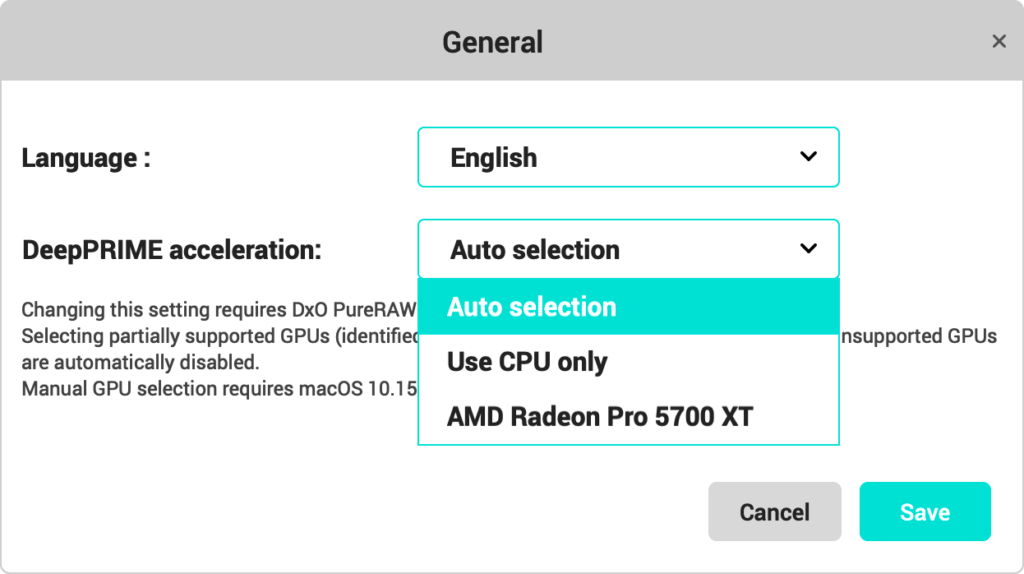Click the Language label text
Screen dimensions: 1024x574
pyautogui.click(x=86, y=158)
